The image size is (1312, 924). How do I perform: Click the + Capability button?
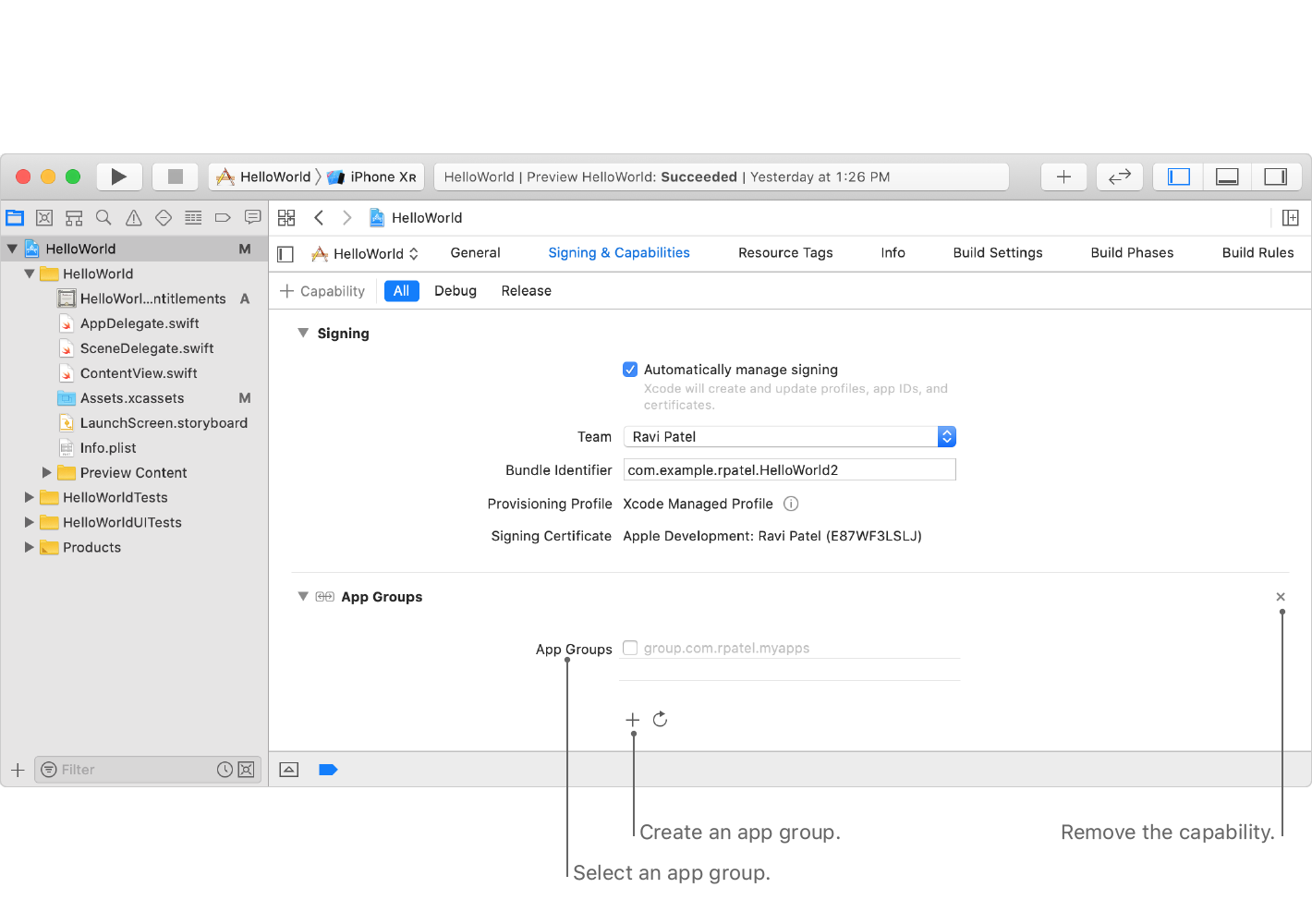coord(322,291)
